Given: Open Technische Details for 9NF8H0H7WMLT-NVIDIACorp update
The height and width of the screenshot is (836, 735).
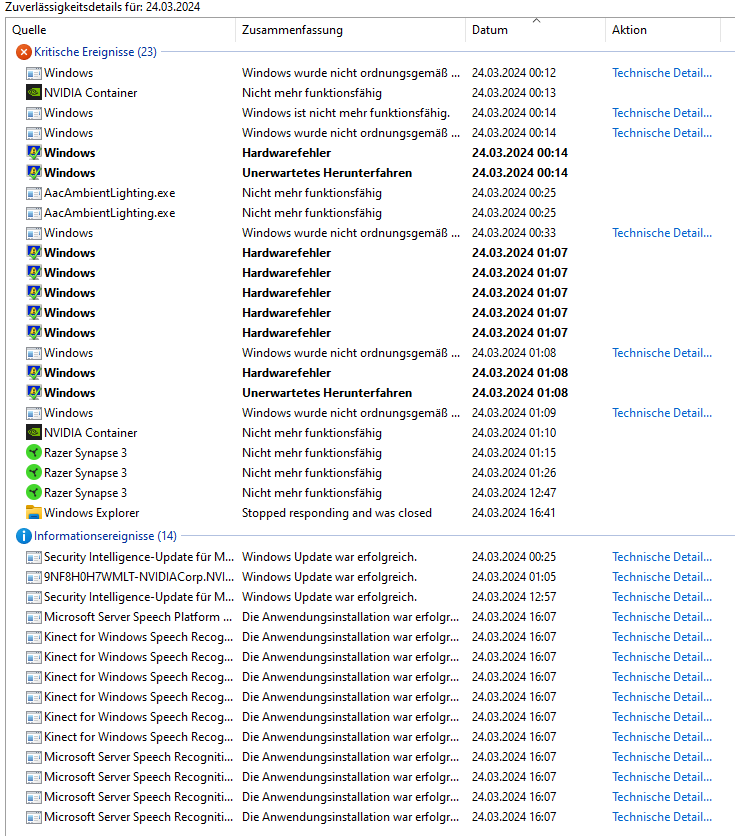Looking at the screenshot, I should coord(662,576).
